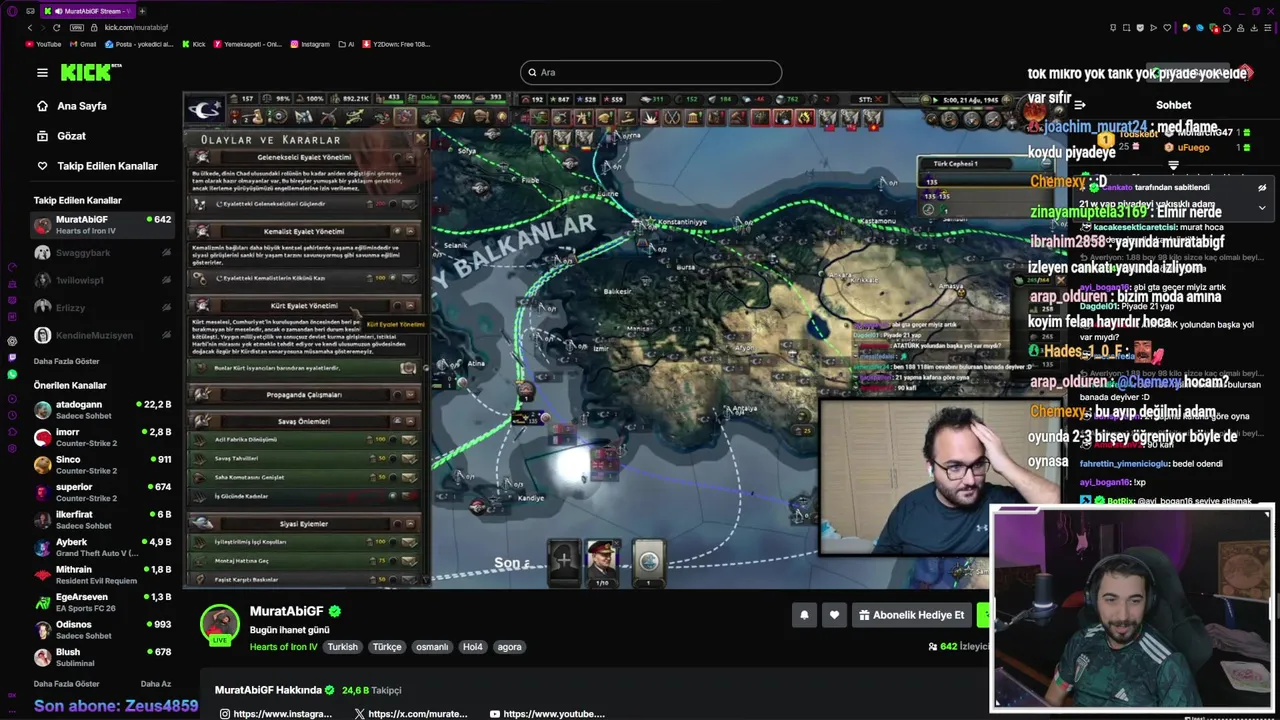Screen dimensions: 1280x720
Task: Collapse Kemalist Eyalet Yönetimi section
Action: (410, 231)
